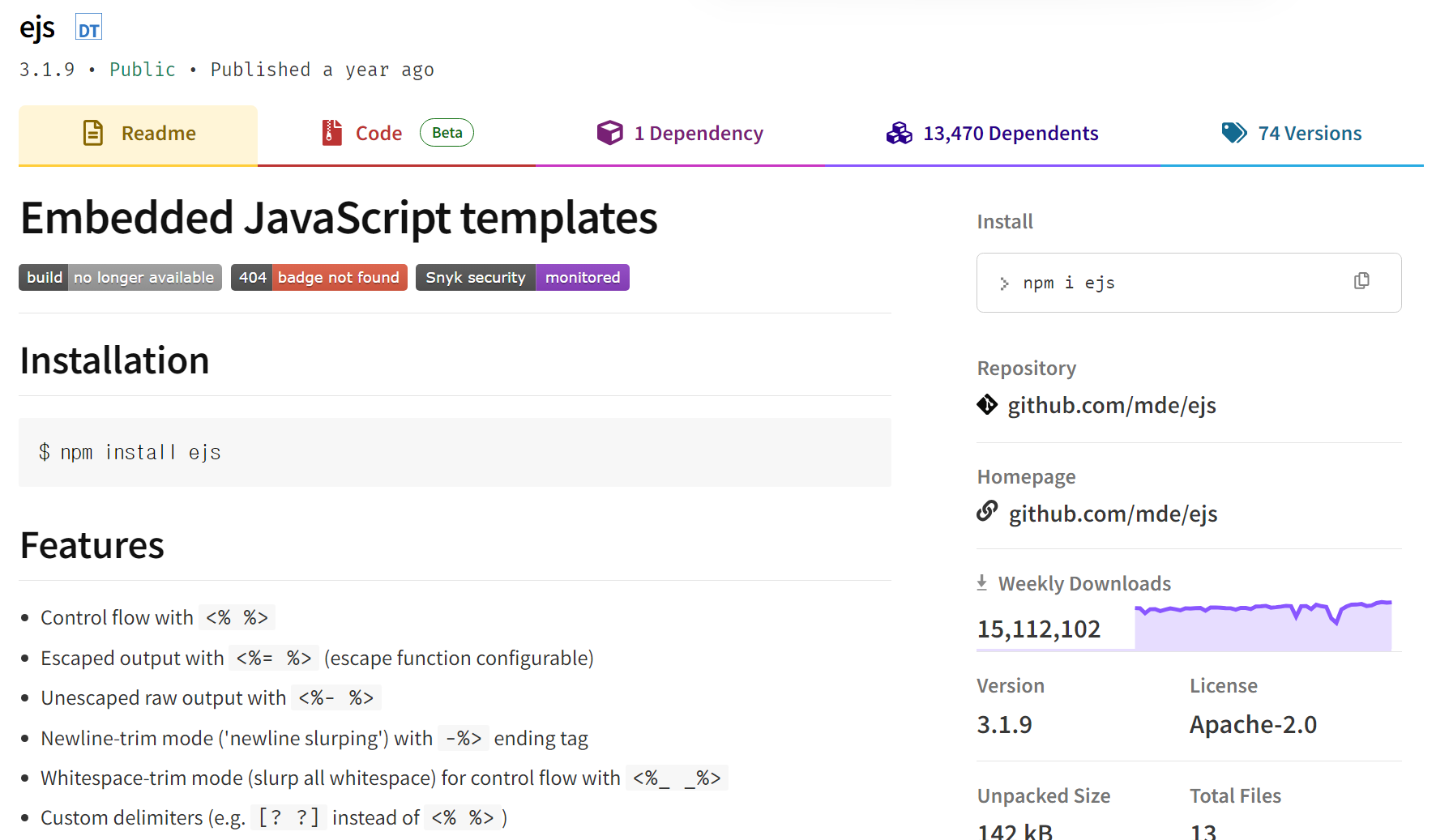Screen dimensions: 1436x840
Task: Open the Homepage github.com/mde/ejs link
Action: pos(1113,514)
